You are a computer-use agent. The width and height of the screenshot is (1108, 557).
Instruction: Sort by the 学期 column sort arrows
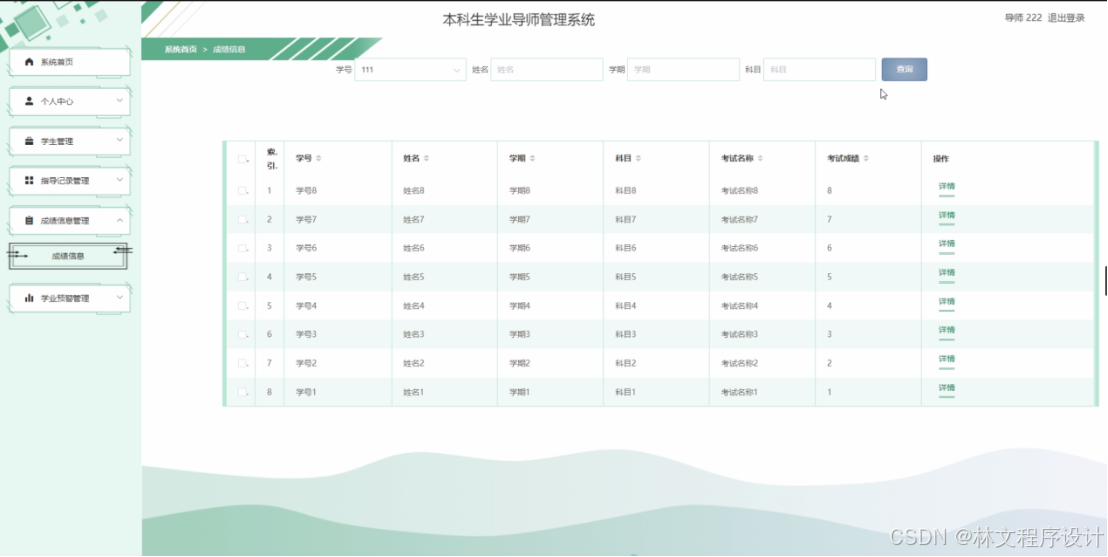click(532, 158)
